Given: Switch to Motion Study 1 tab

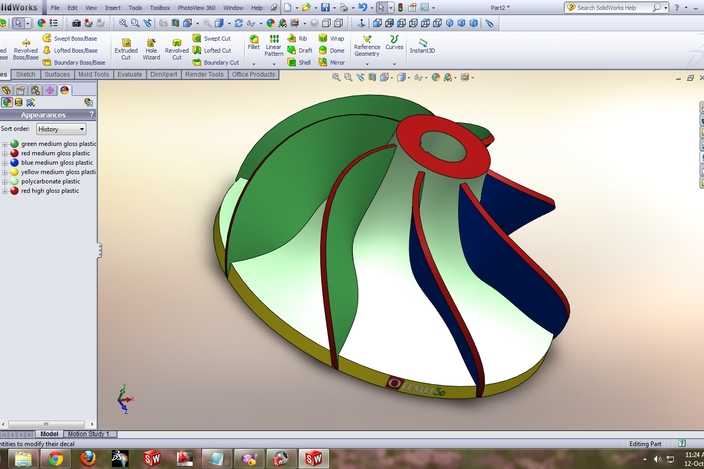Looking at the screenshot, I should [89, 434].
